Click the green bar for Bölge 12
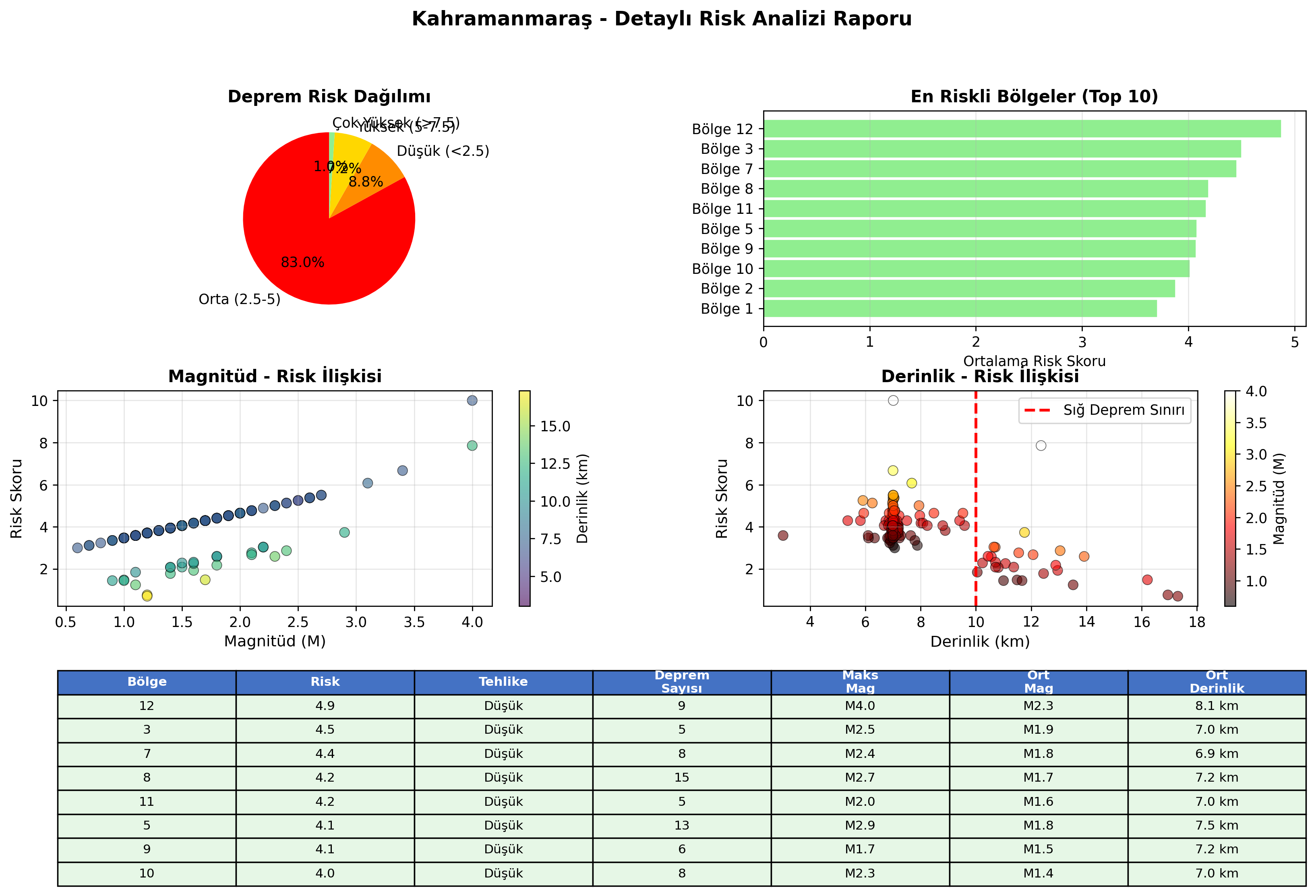The image size is (1316, 896). pos(1022,128)
